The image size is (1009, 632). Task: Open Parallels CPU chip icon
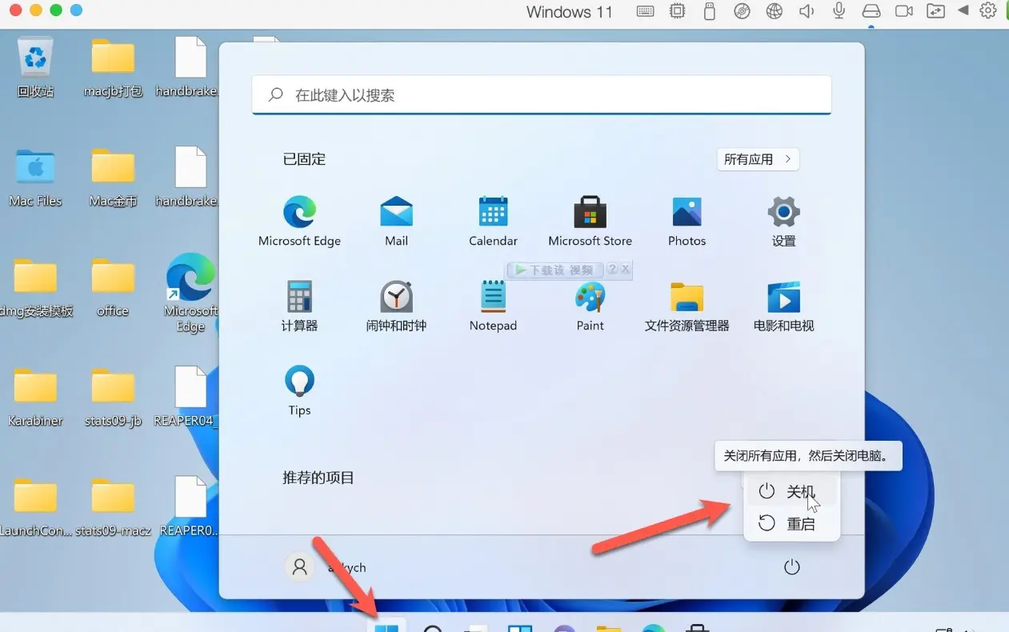(x=677, y=11)
